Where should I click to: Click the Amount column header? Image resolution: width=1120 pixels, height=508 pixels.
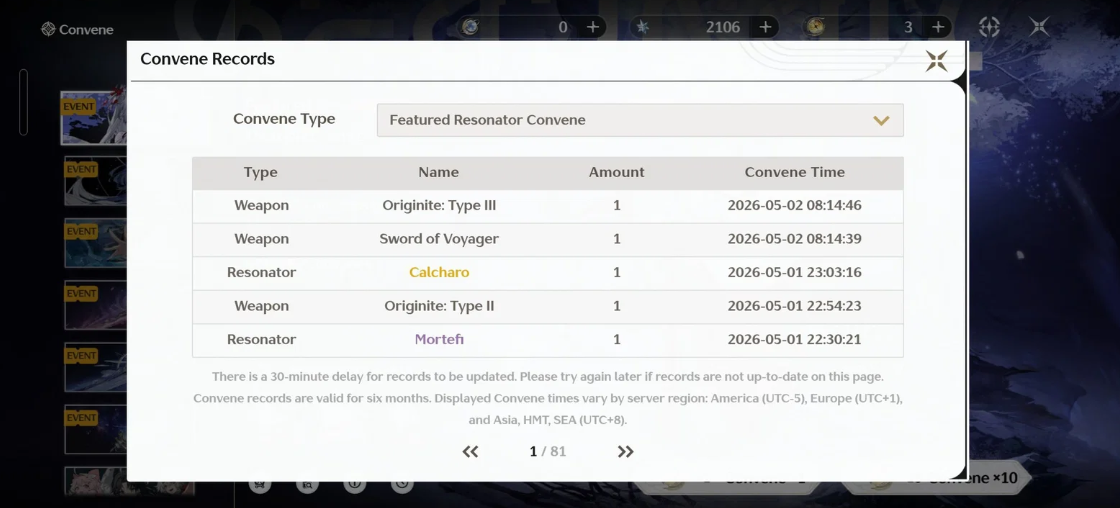[x=616, y=172]
